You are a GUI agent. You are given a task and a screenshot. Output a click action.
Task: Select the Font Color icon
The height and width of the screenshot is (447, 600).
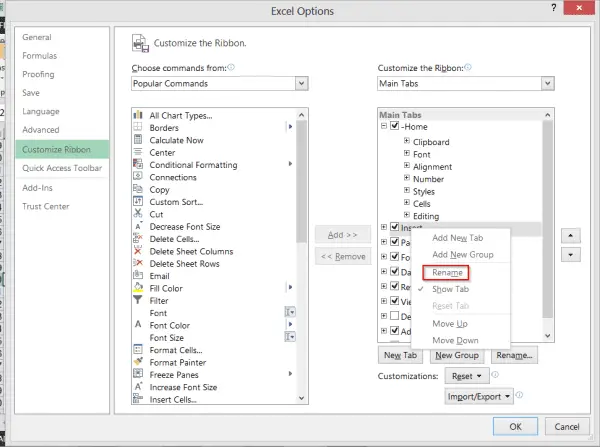click(138, 325)
